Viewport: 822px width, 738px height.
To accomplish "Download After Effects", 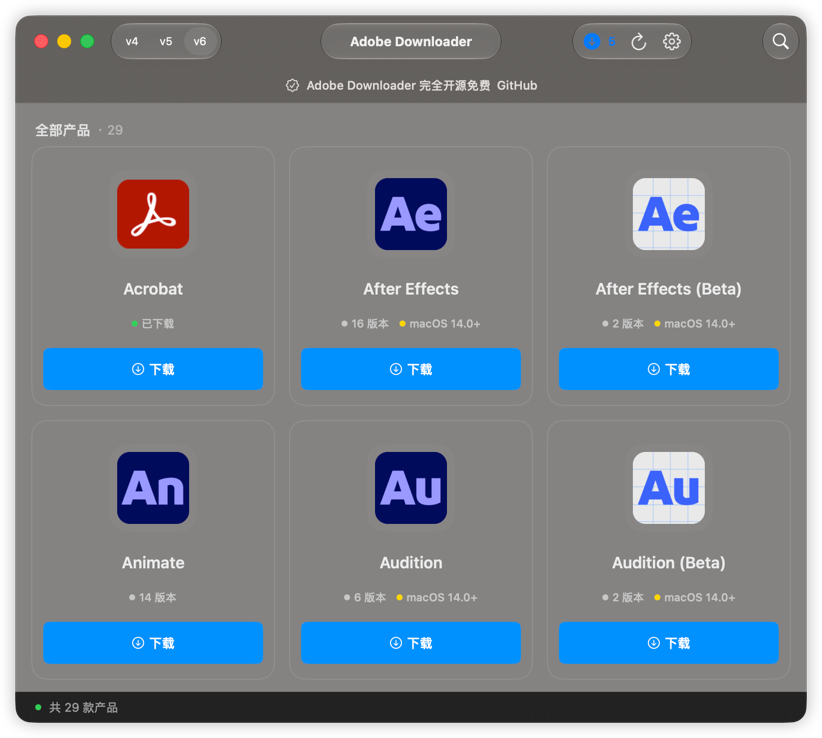I will pos(411,369).
